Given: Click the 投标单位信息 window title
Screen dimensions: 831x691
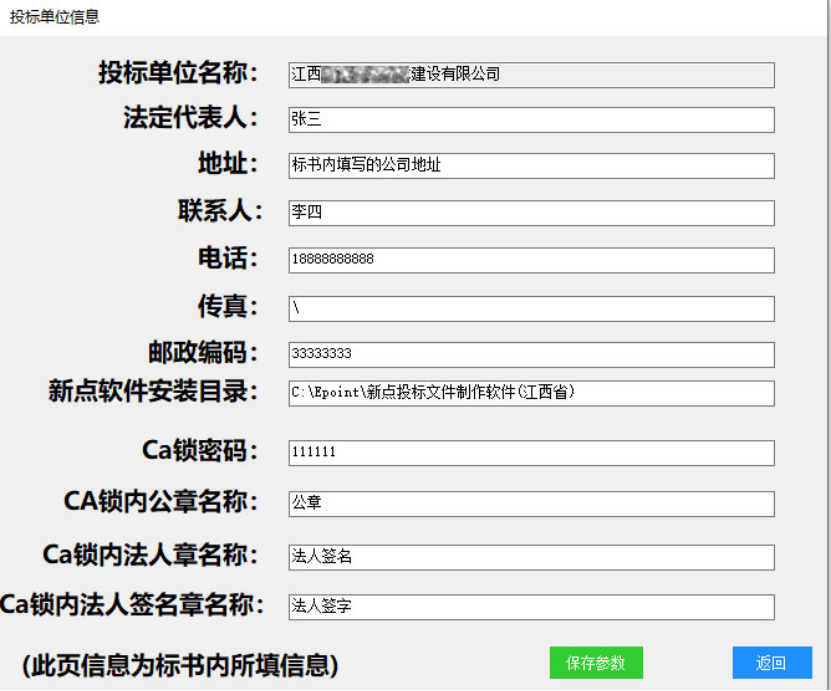Looking at the screenshot, I should (x=55, y=17).
